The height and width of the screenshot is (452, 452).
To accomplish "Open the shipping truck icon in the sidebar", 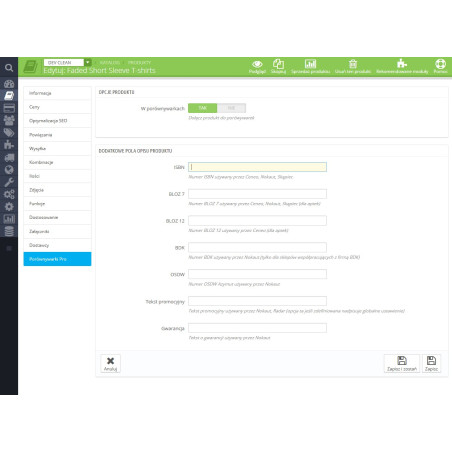I will point(9,158).
